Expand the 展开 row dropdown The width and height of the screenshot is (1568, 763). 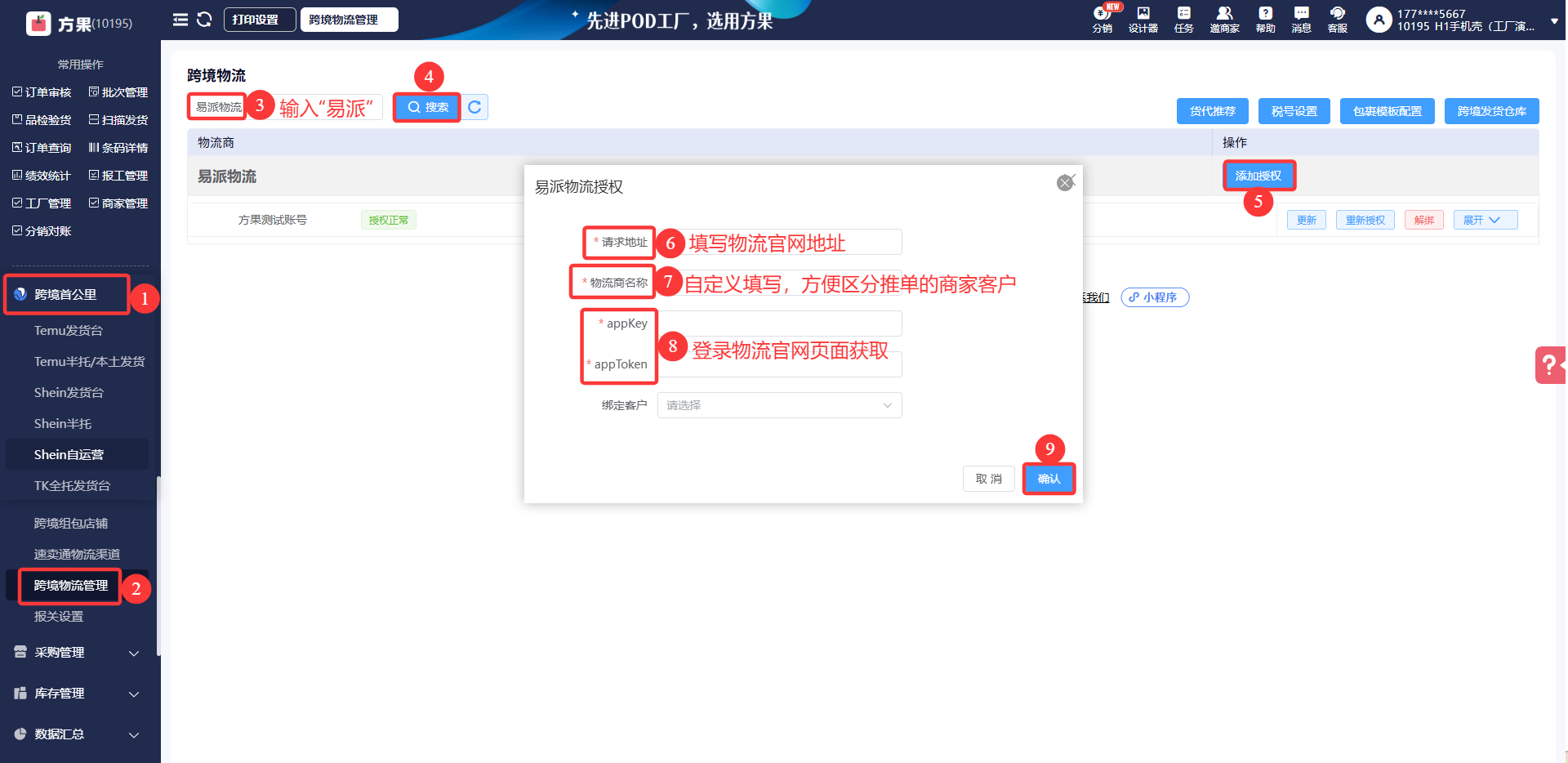1485,220
